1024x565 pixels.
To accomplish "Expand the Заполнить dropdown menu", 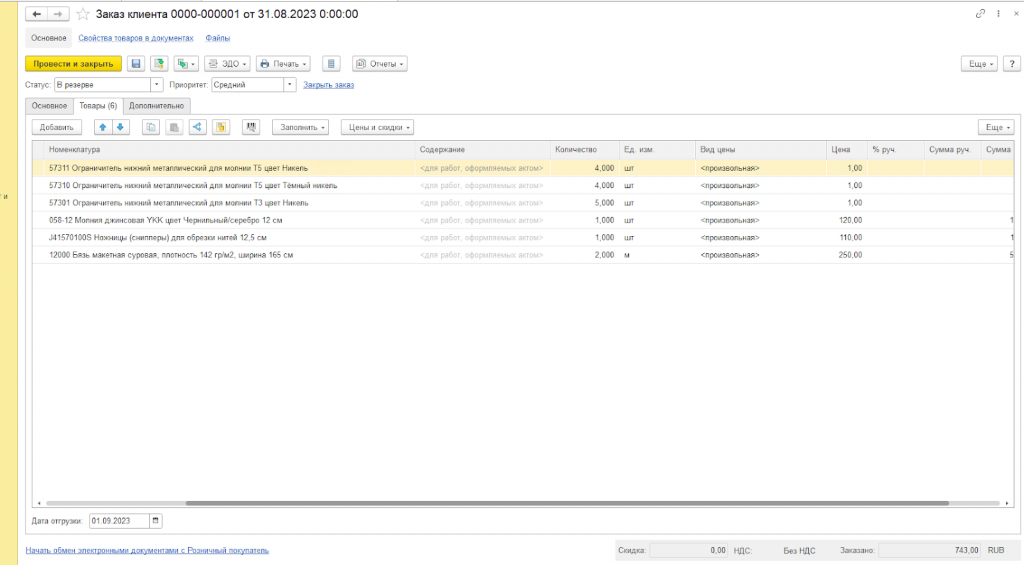I will click(301, 127).
